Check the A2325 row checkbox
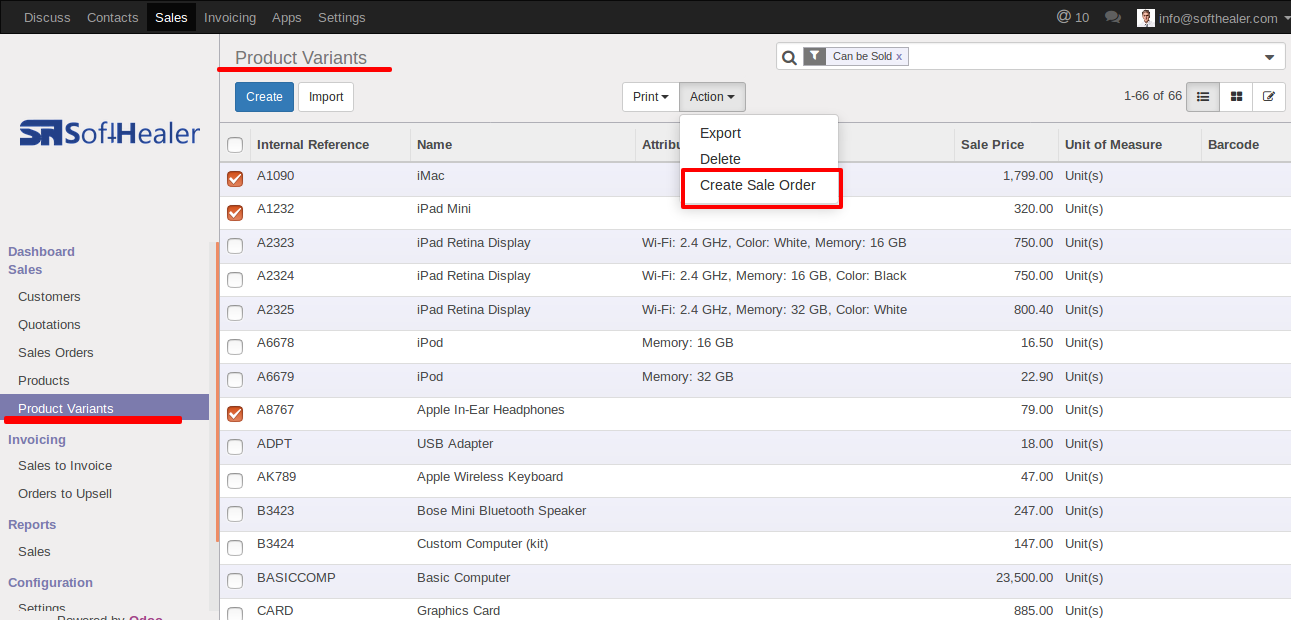1291x620 pixels. coord(235,313)
